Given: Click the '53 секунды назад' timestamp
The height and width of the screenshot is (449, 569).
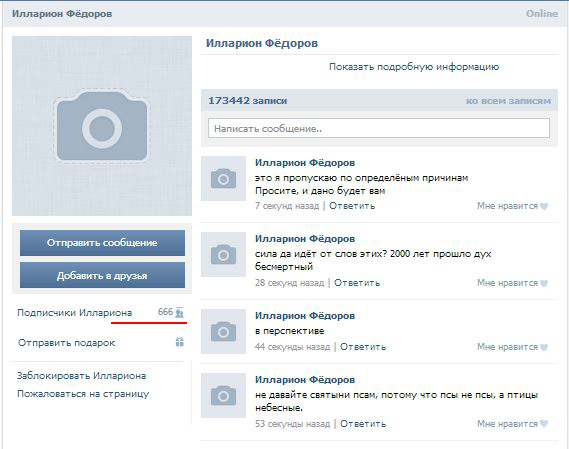Looking at the screenshot, I should point(292,424).
